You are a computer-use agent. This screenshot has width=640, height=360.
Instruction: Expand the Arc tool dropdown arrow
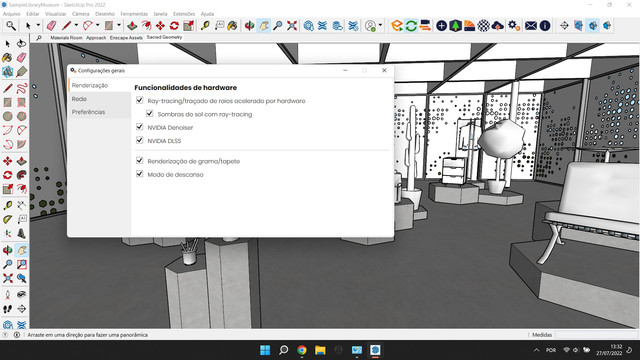click(98, 25)
